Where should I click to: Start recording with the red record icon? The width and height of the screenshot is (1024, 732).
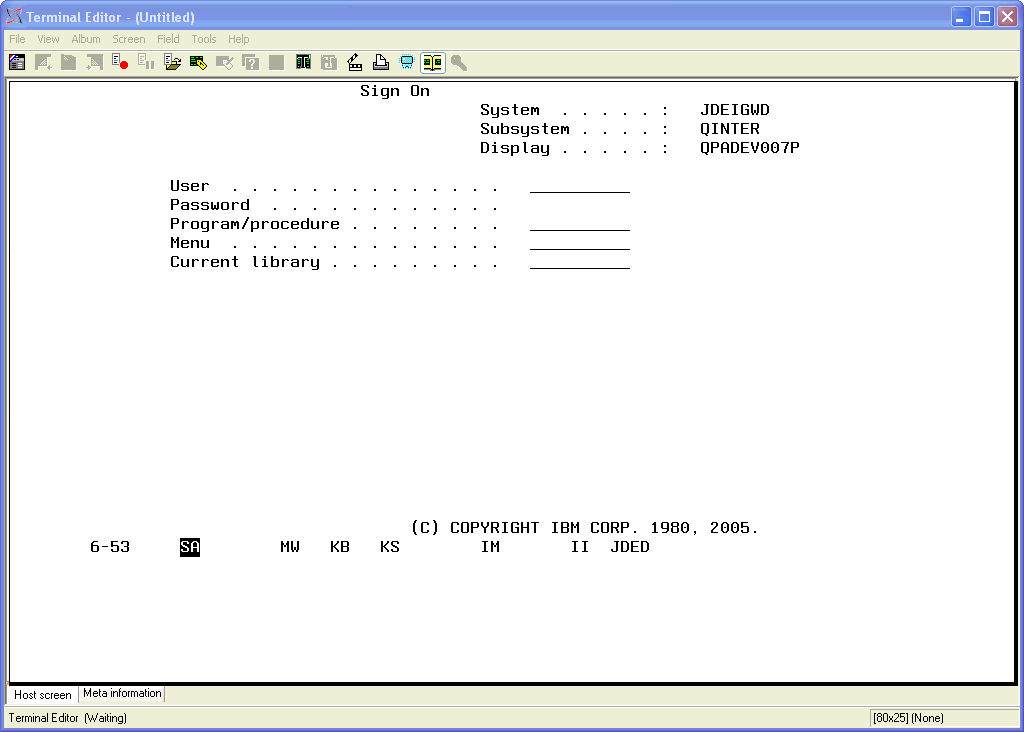pyautogui.click(x=120, y=62)
